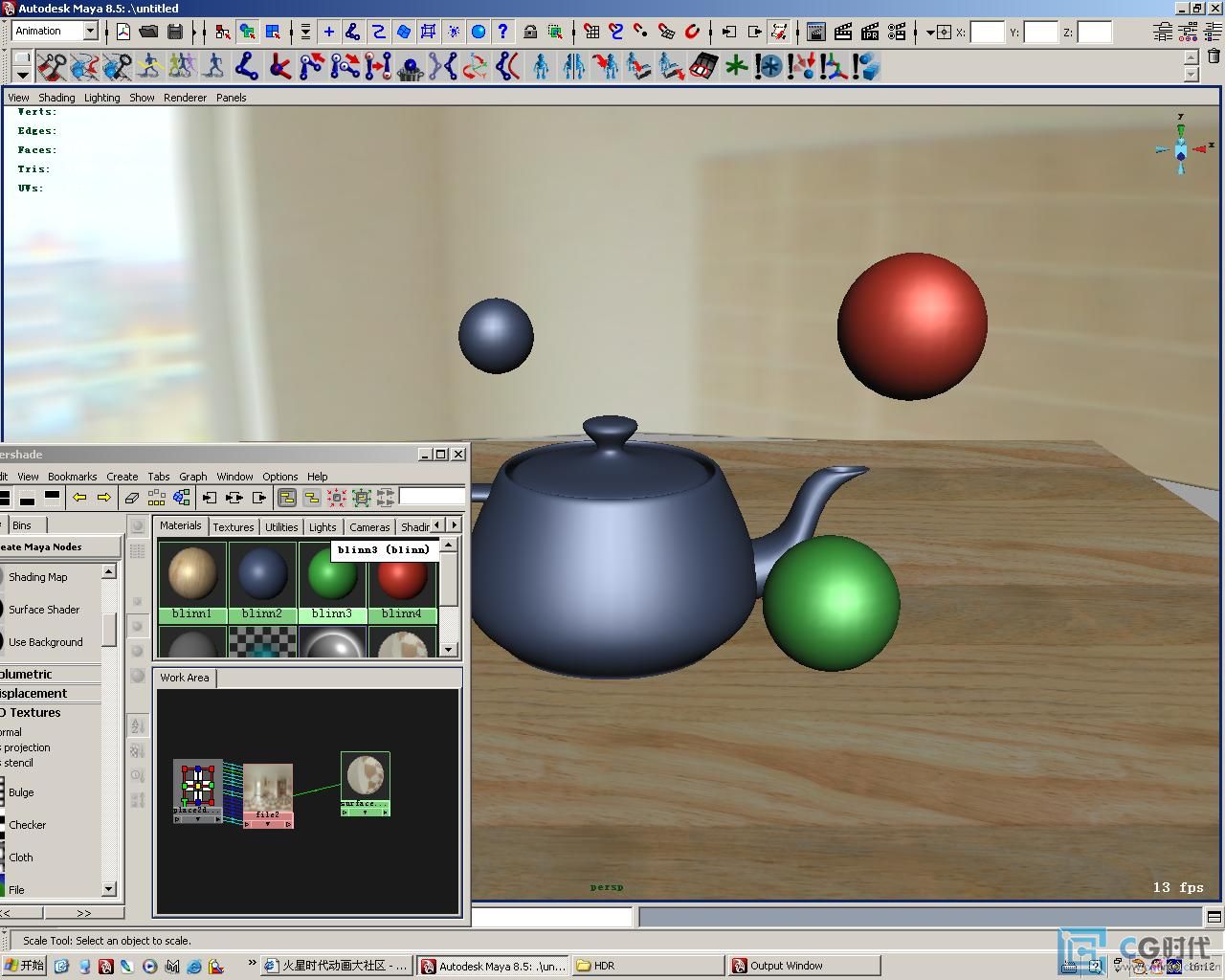Click the Make Live magnet icon

click(x=692, y=32)
